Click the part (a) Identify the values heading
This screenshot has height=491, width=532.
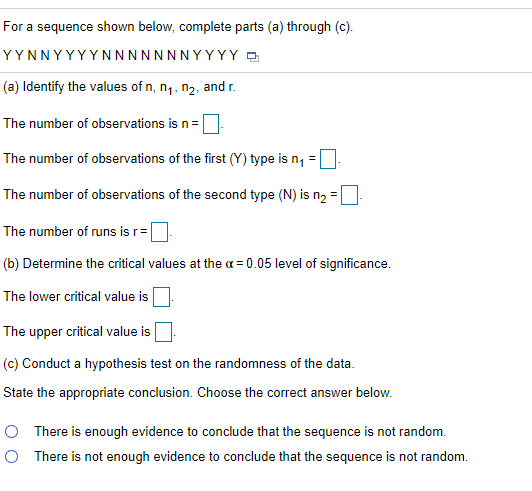point(119,87)
